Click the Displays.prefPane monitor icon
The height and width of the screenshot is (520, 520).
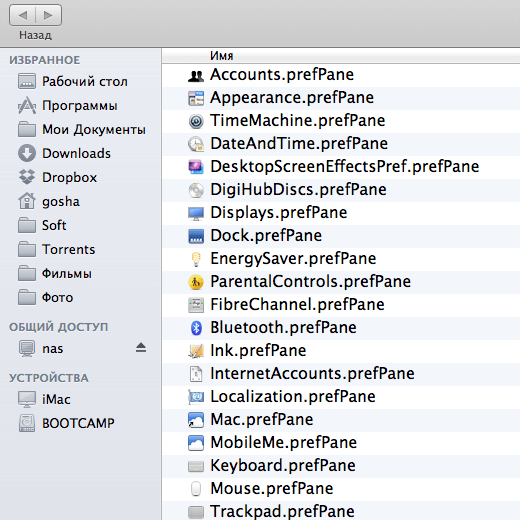tap(196, 213)
